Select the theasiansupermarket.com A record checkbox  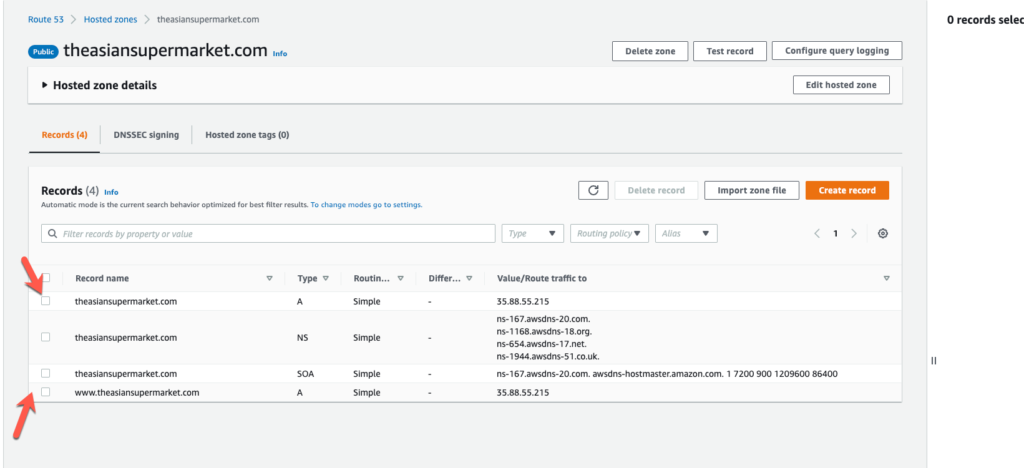click(x=46, y=301)
